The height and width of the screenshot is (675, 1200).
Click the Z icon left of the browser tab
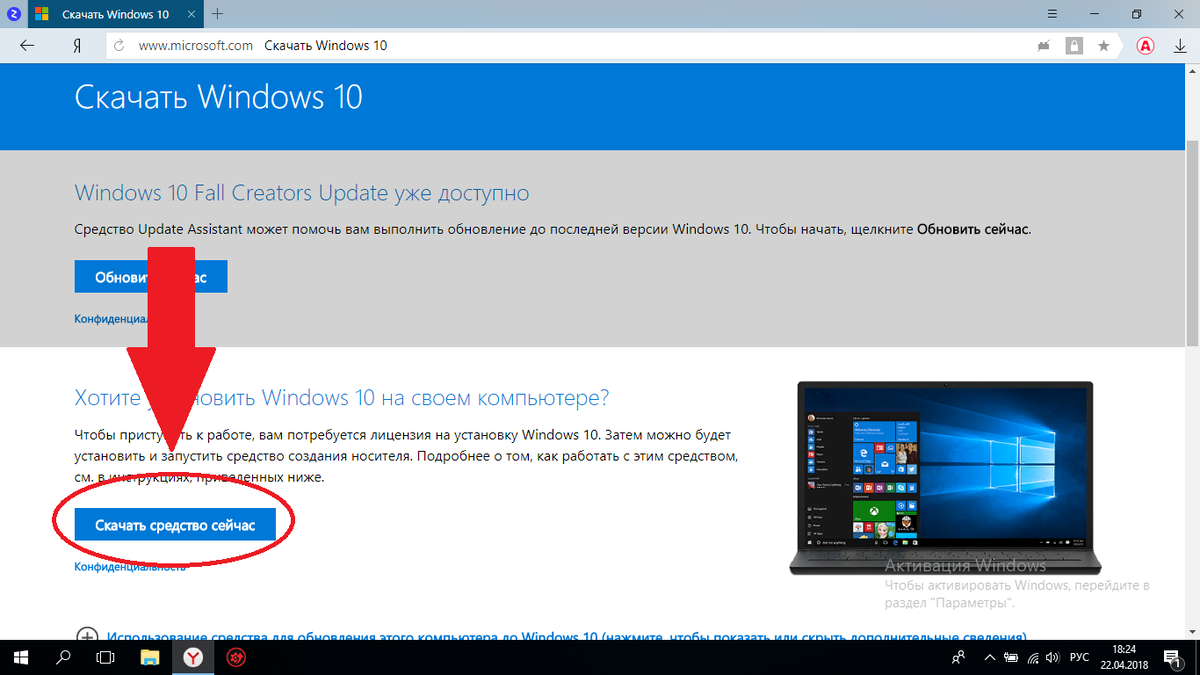click(13, 14)
